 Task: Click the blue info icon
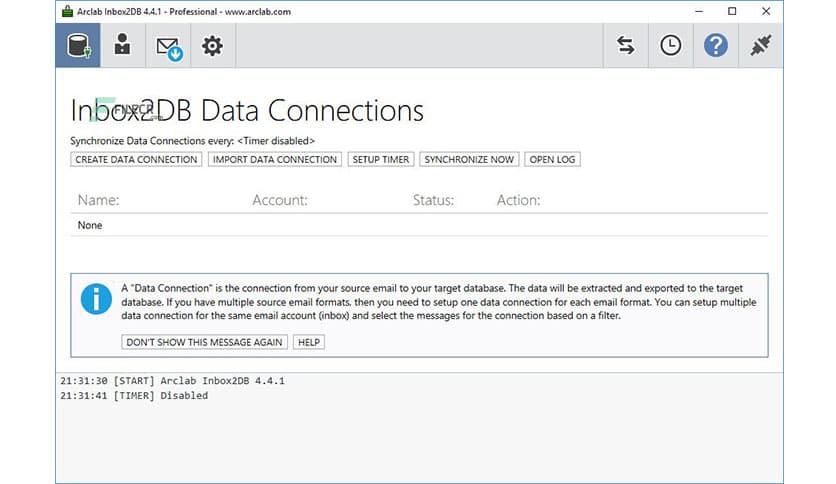coord(96,299)
